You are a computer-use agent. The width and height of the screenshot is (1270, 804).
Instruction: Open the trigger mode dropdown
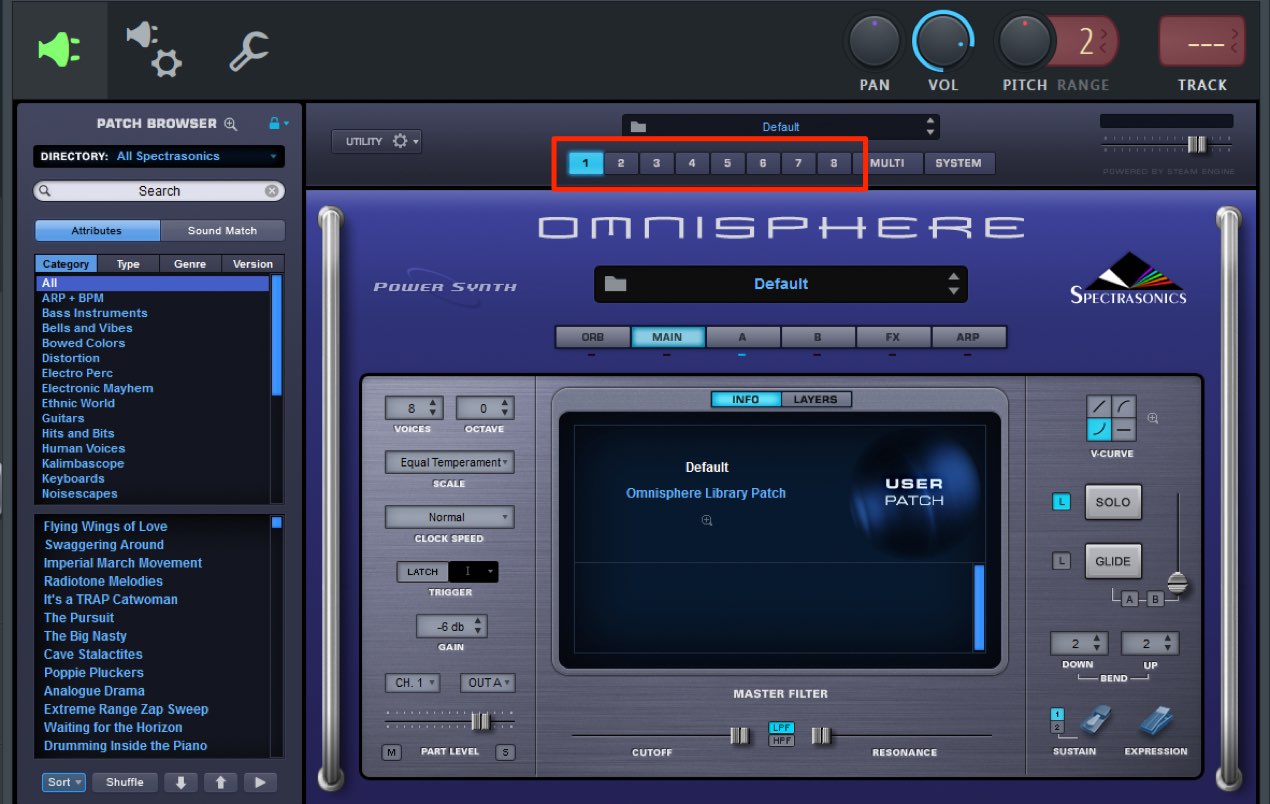474,572
